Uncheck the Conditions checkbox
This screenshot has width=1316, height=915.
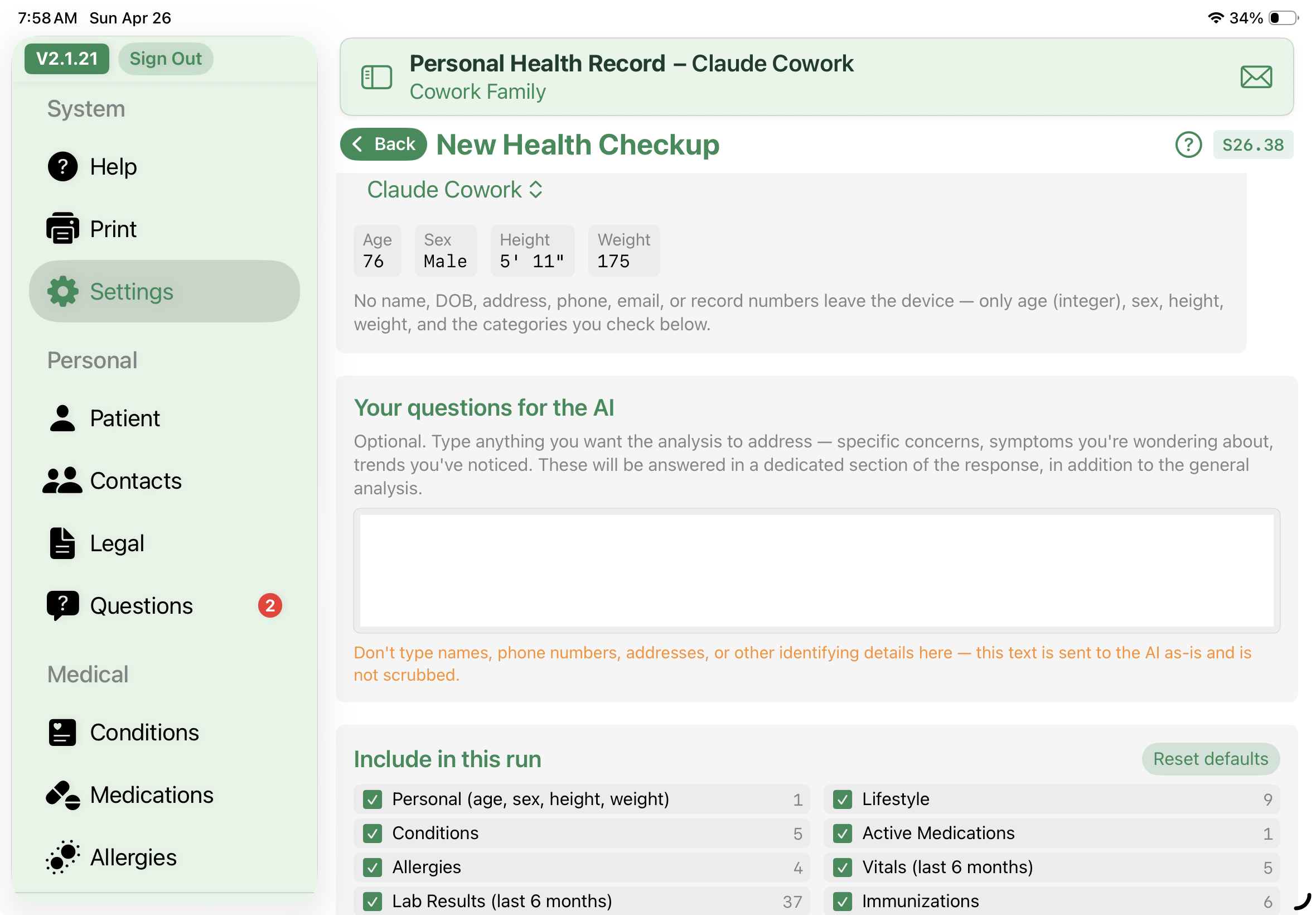pyautogui.click(x=372, y=833)
